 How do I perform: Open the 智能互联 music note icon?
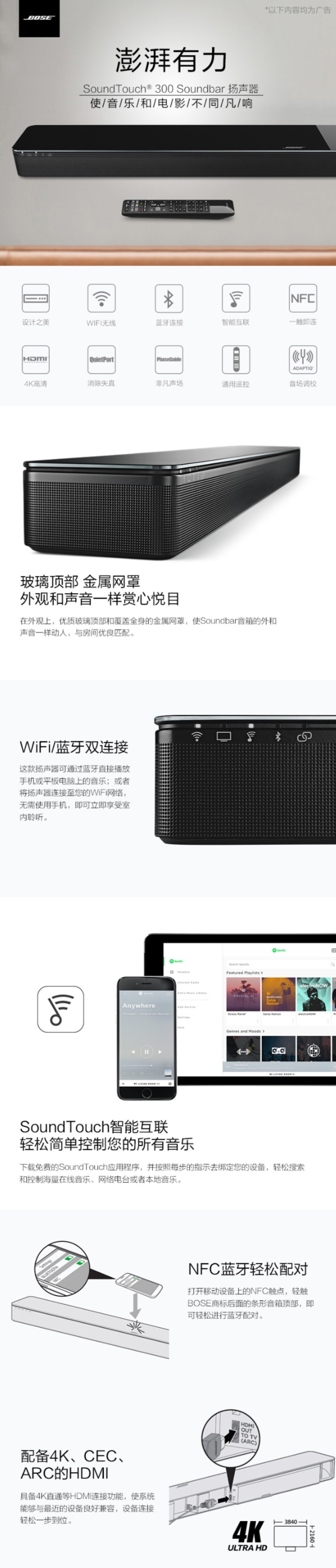point(235,298)
